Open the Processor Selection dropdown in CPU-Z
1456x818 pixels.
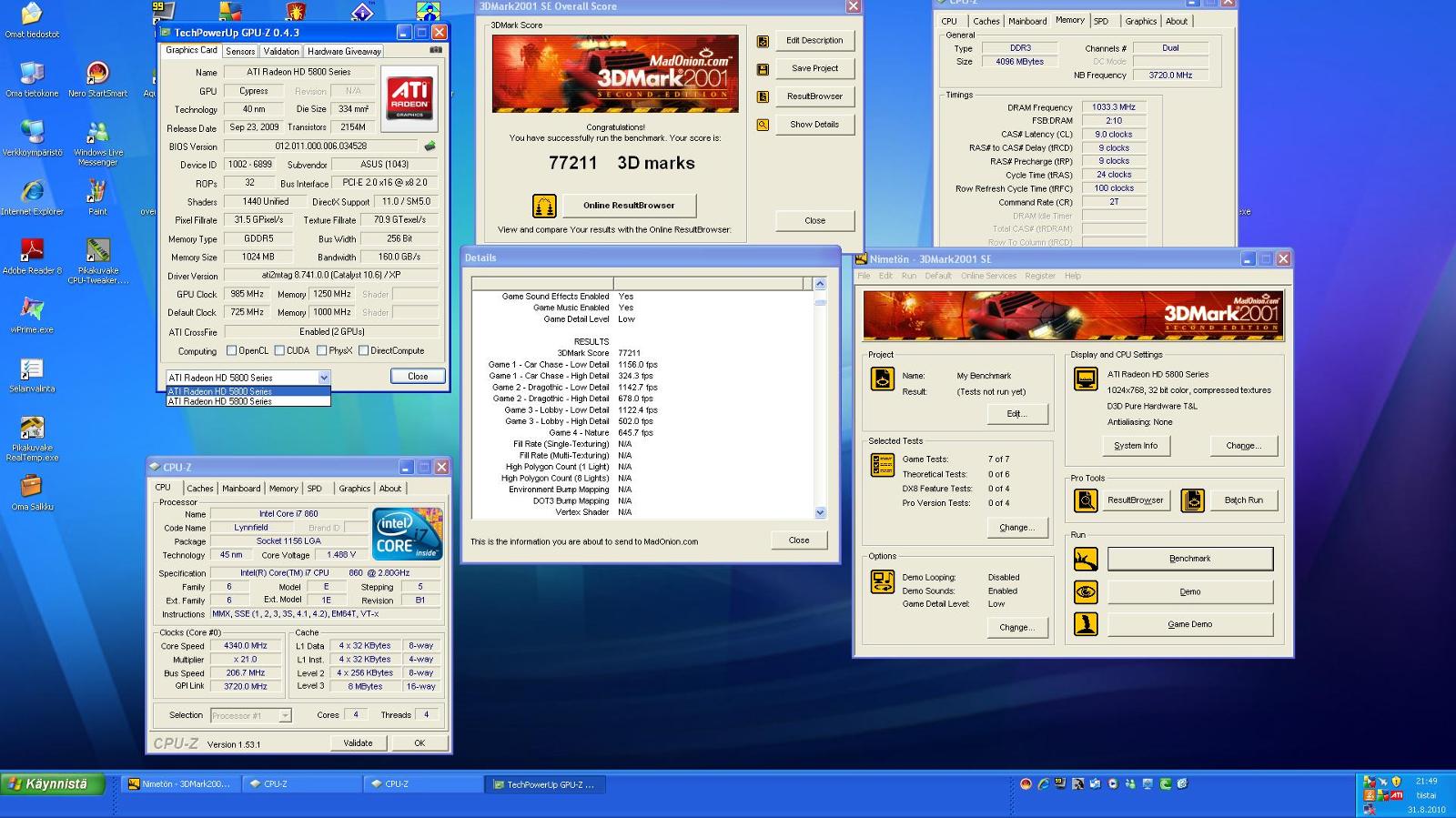tap(285, 715)
